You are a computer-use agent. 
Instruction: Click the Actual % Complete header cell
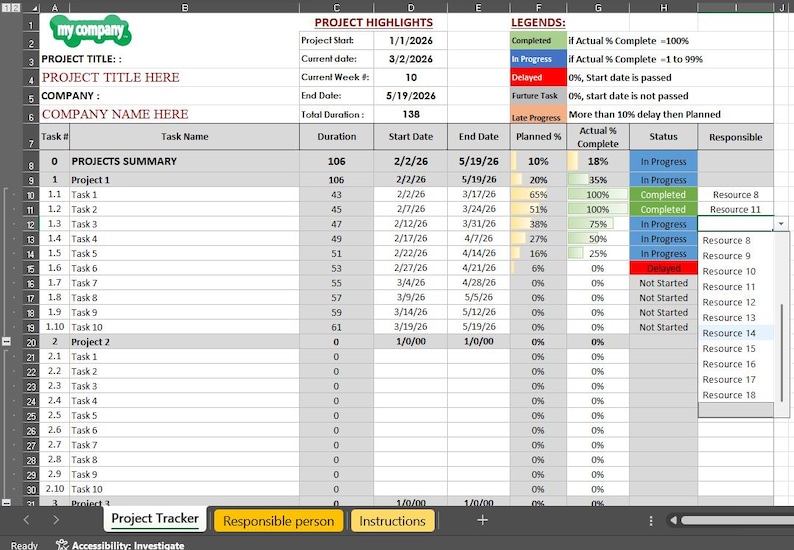click(598, 137)
